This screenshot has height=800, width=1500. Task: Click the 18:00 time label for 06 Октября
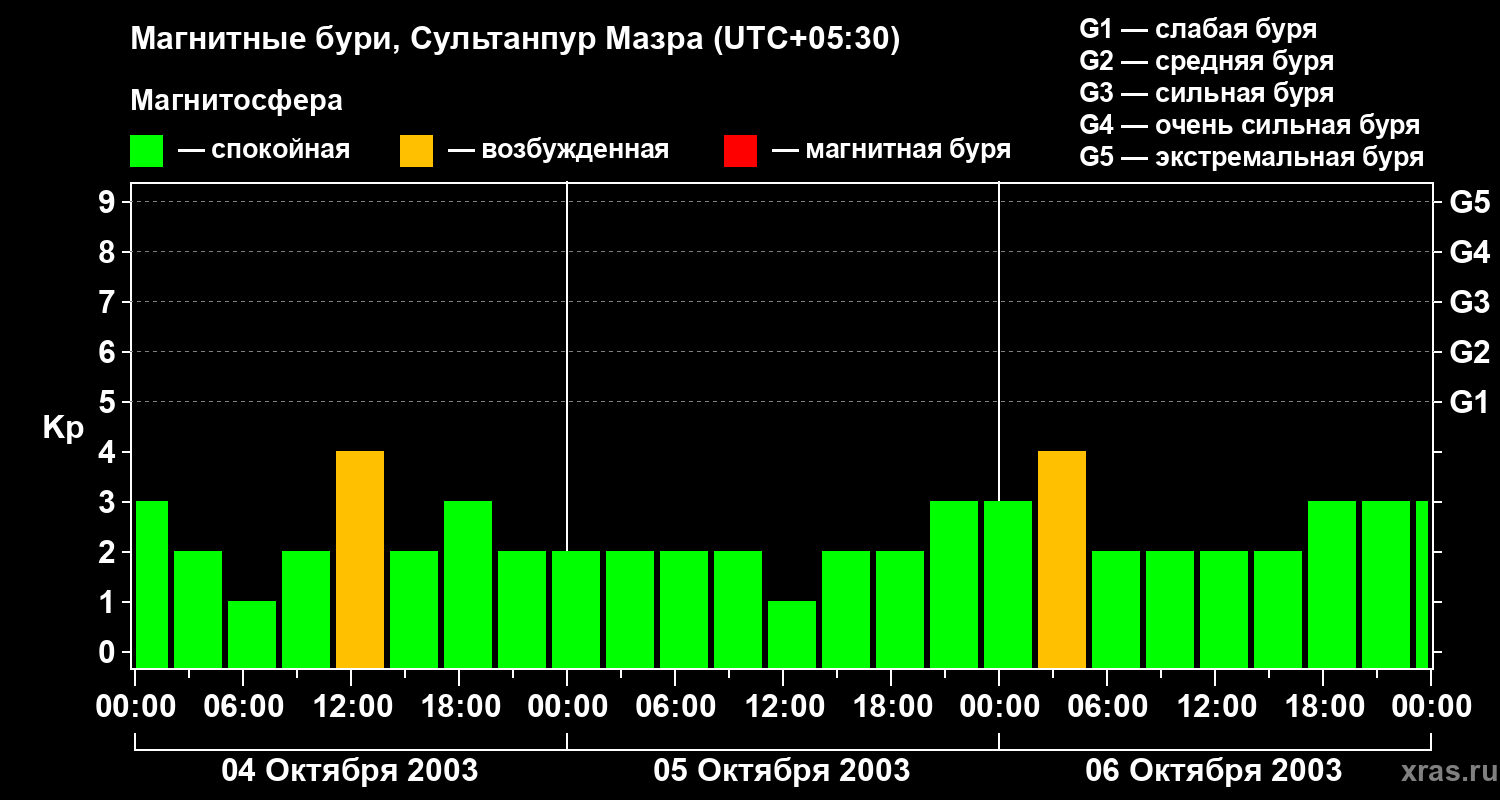1323,707
